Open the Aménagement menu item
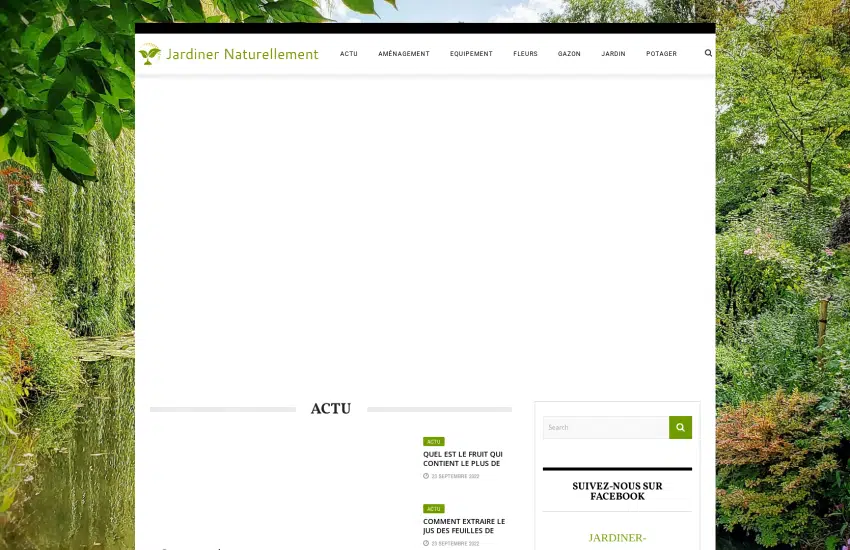The width and height of the screenshot is (850, 550). pyautogui.click(x=404, y=54)
